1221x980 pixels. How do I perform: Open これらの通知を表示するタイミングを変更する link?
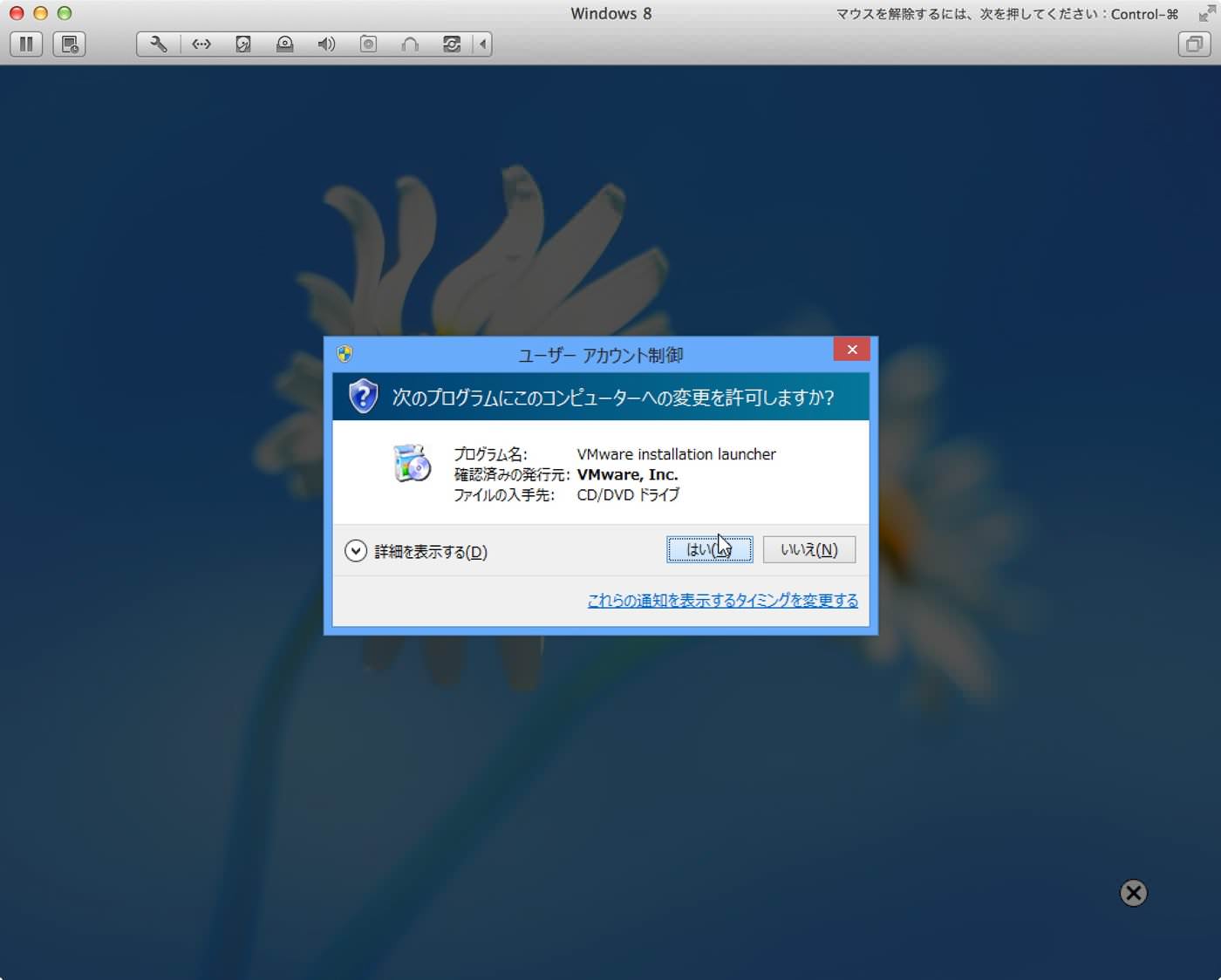click(722, 600)
